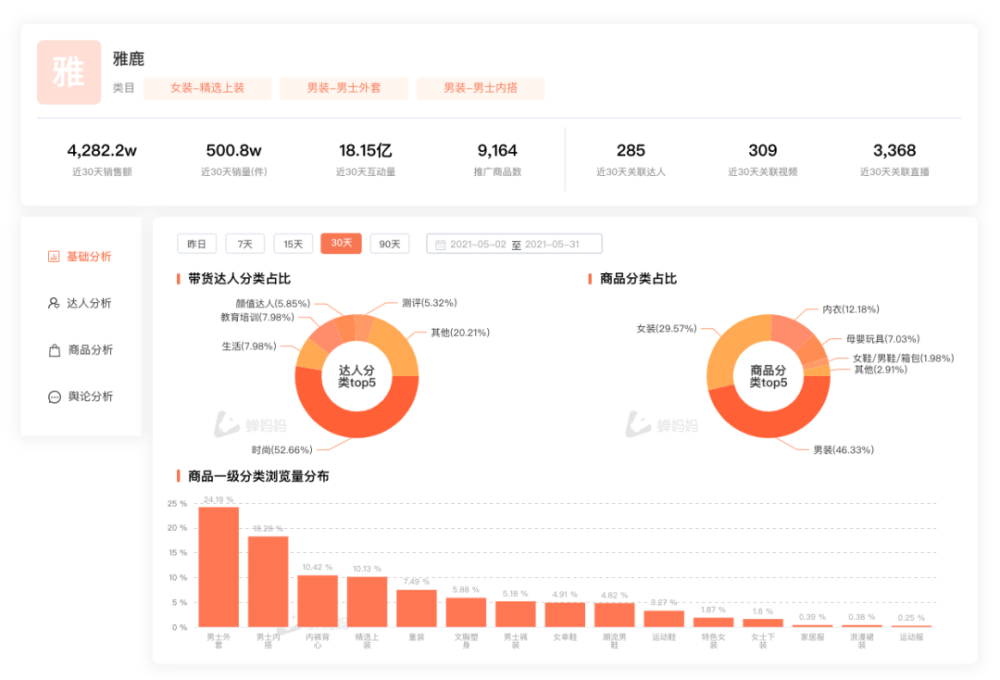Select the 30天 time range button
The image size is (1000, 680).
click(x=341, y=243)
